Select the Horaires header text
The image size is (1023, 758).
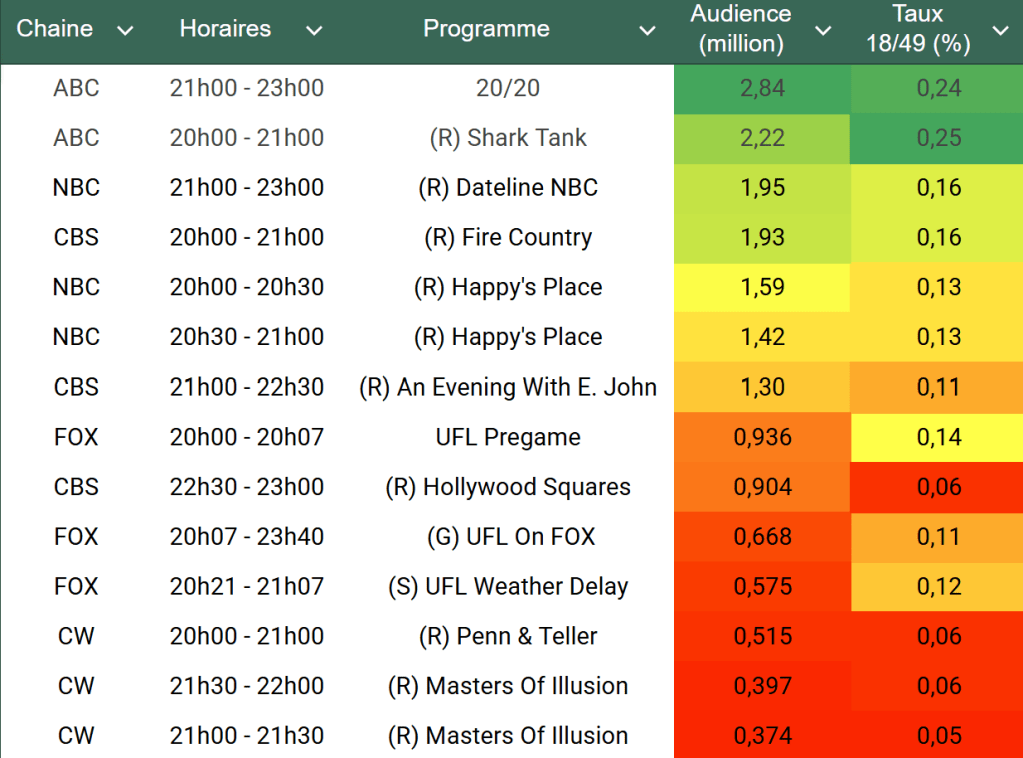225,29
